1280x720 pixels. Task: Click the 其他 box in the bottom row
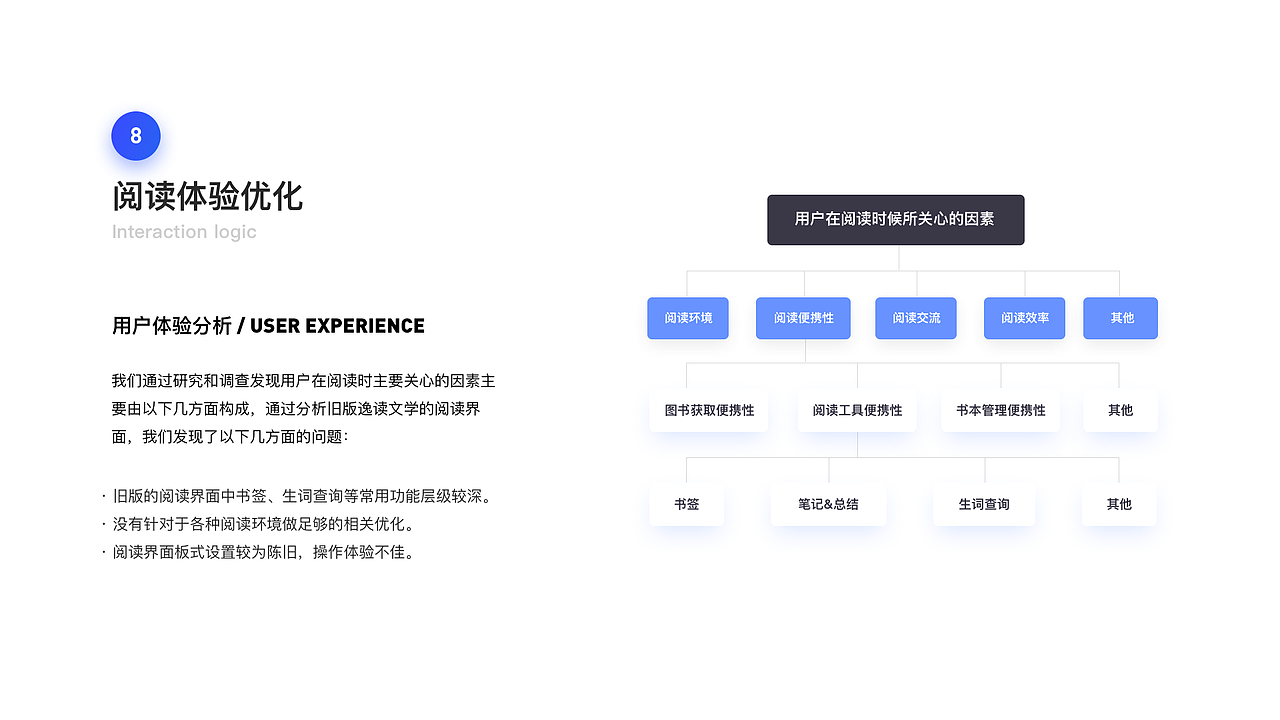coord(1119,505)
